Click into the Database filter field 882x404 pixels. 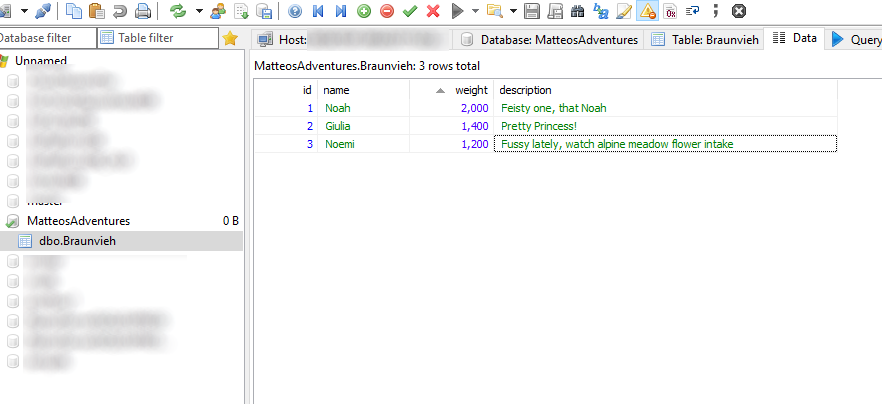(48, 38)
